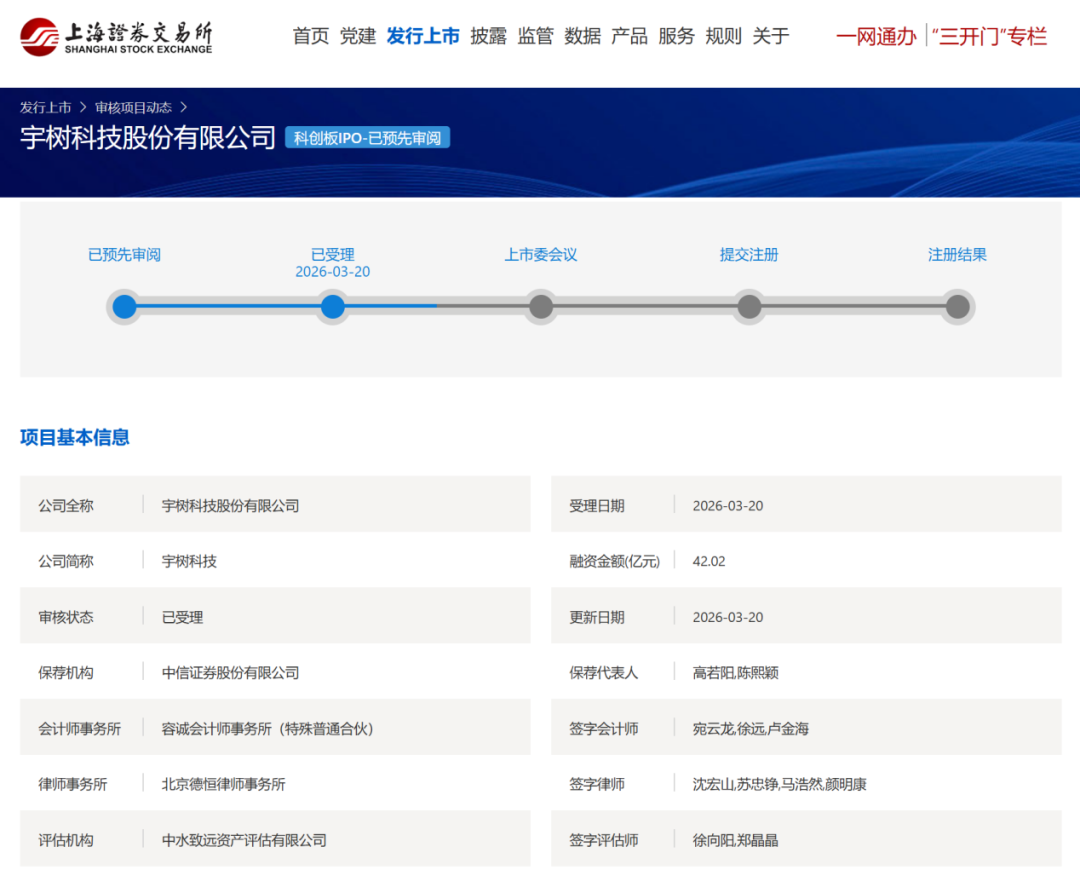
Task: Open the 党建 navigation item
Action: tap(357, 37)
